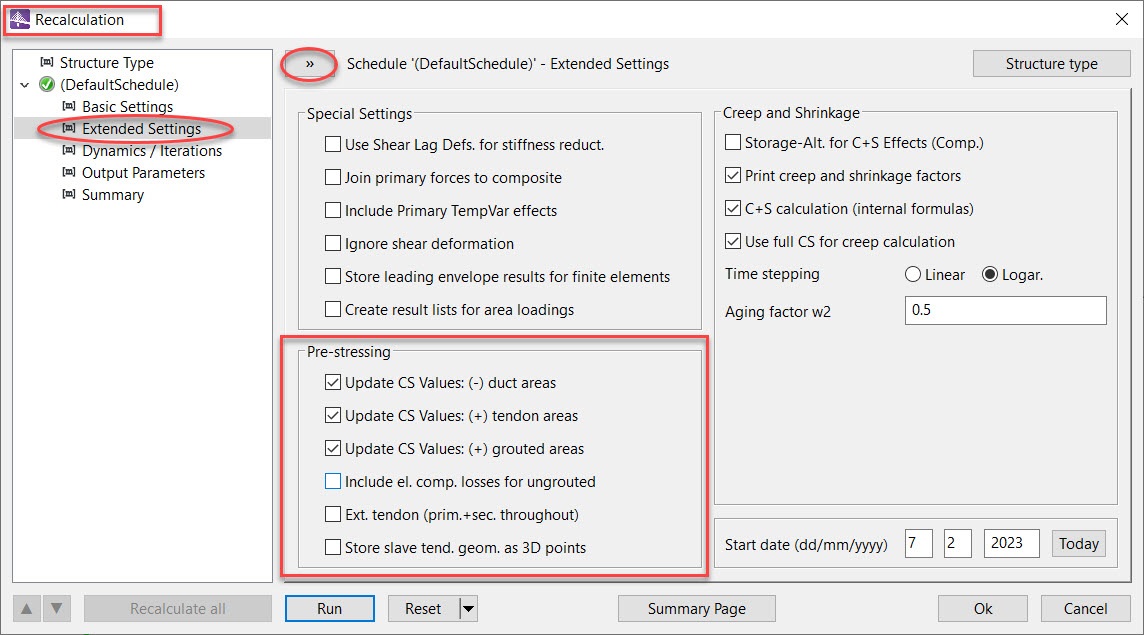Set start date with Today button

click(1078, 544)
